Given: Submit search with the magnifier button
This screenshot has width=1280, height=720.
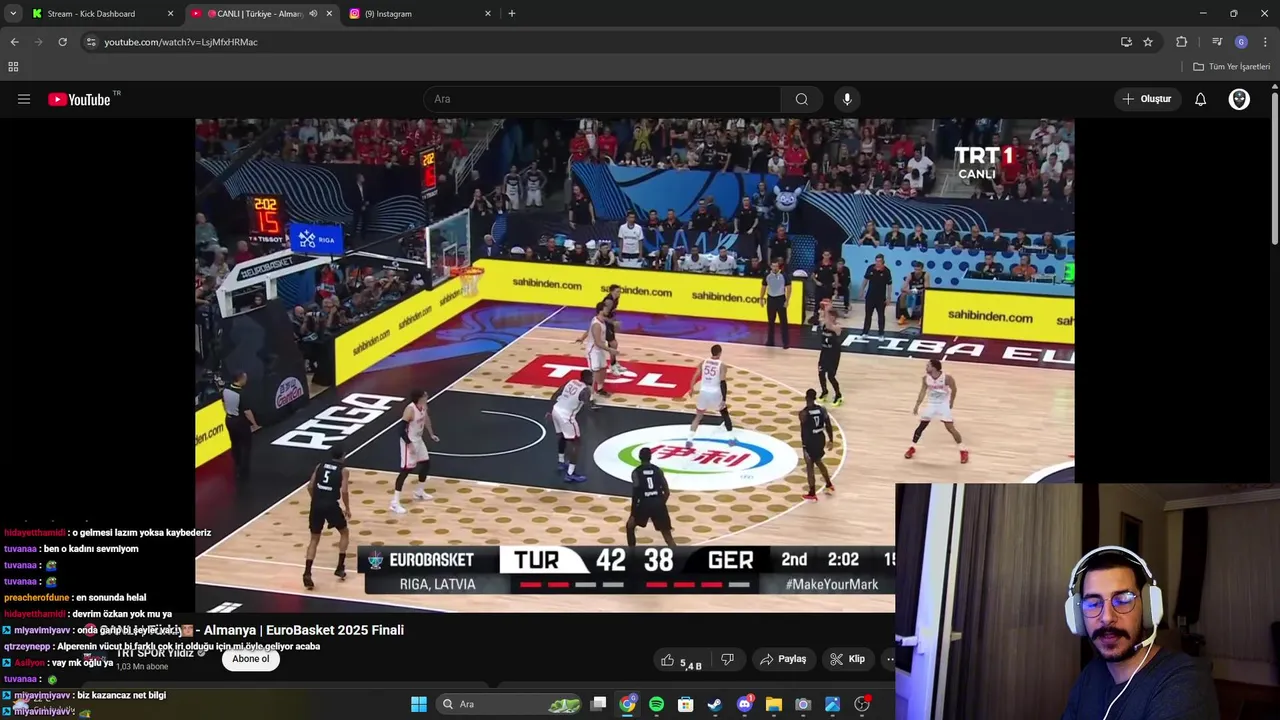Looking at the screenshot, I should point(802,99).
